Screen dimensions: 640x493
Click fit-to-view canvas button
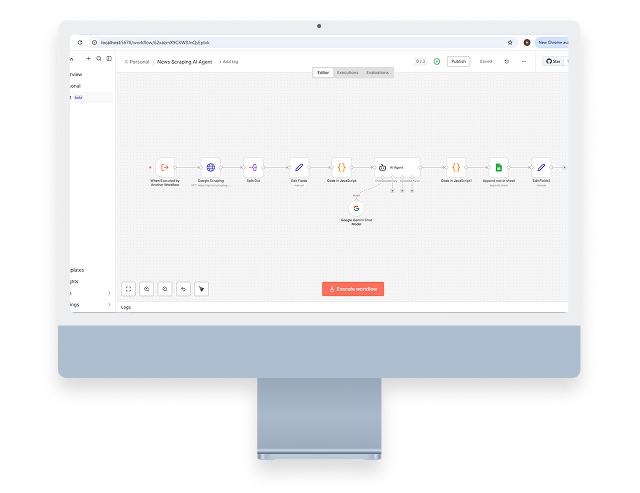(128, 289)
